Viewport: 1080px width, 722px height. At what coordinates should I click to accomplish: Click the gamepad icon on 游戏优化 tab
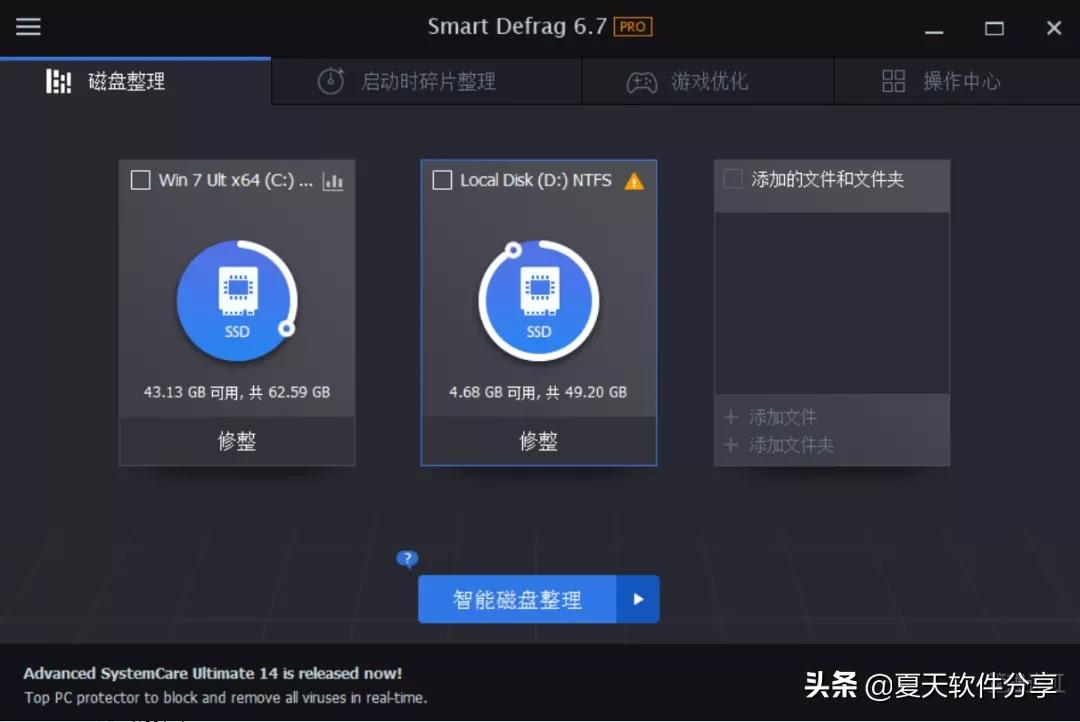(x=642, y=81)
